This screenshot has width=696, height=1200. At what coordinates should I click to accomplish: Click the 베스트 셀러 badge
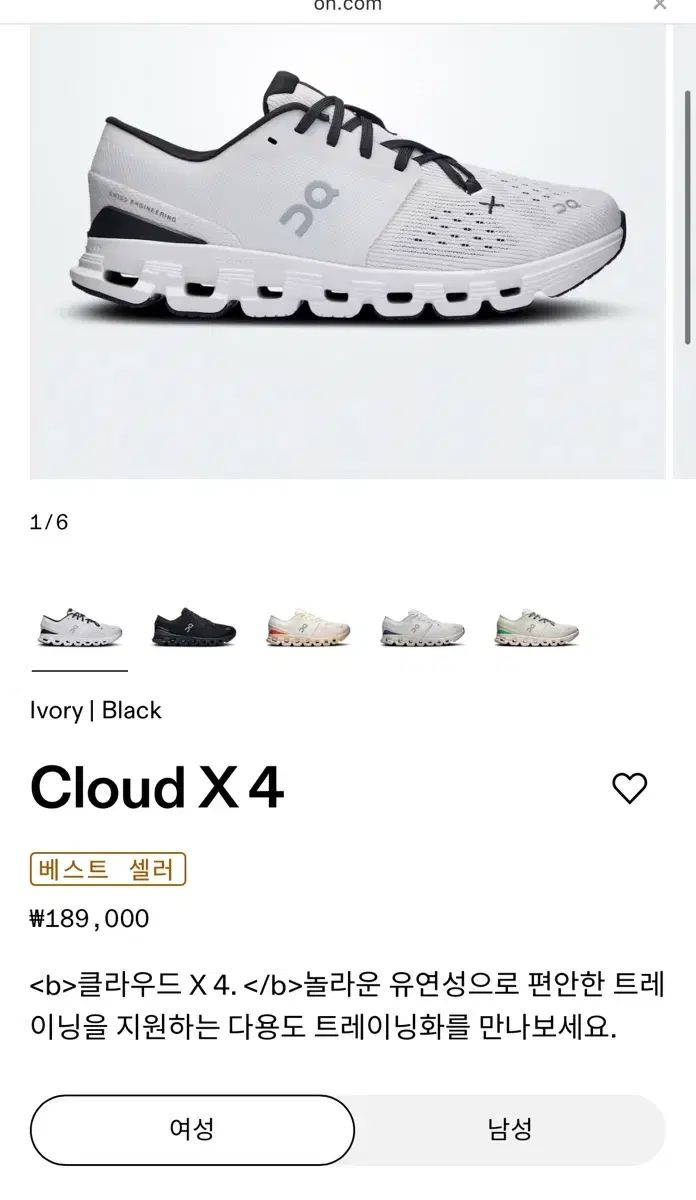tap(108, 869)
